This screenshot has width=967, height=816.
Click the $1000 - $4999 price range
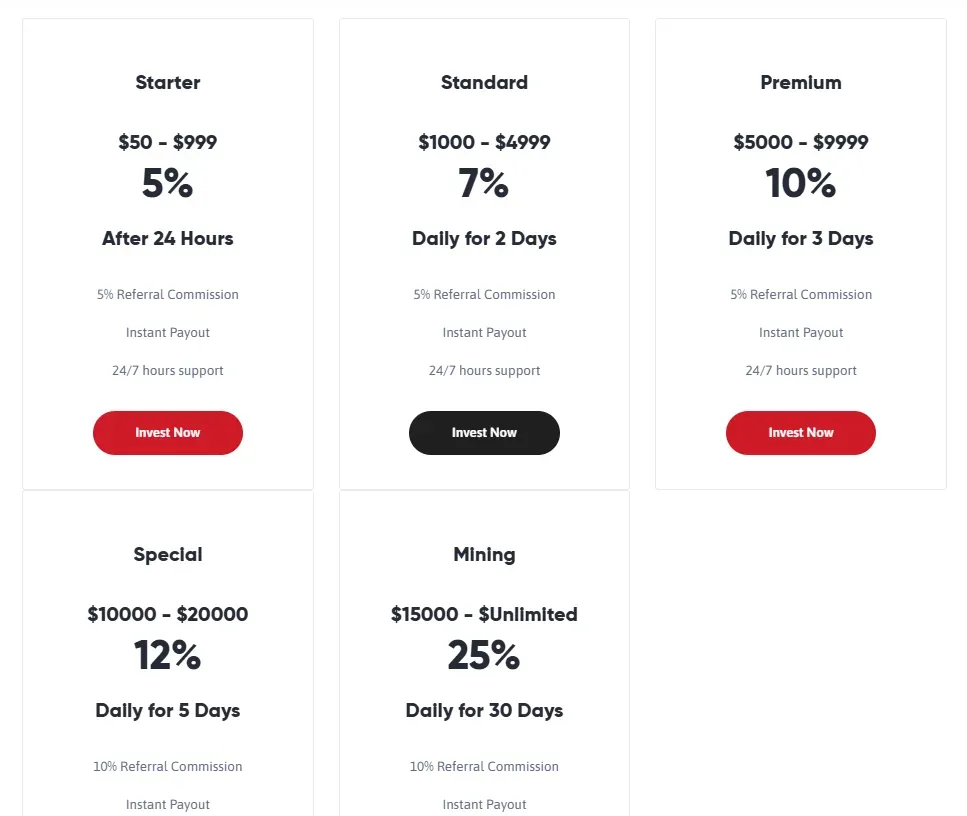pos(484,142)
